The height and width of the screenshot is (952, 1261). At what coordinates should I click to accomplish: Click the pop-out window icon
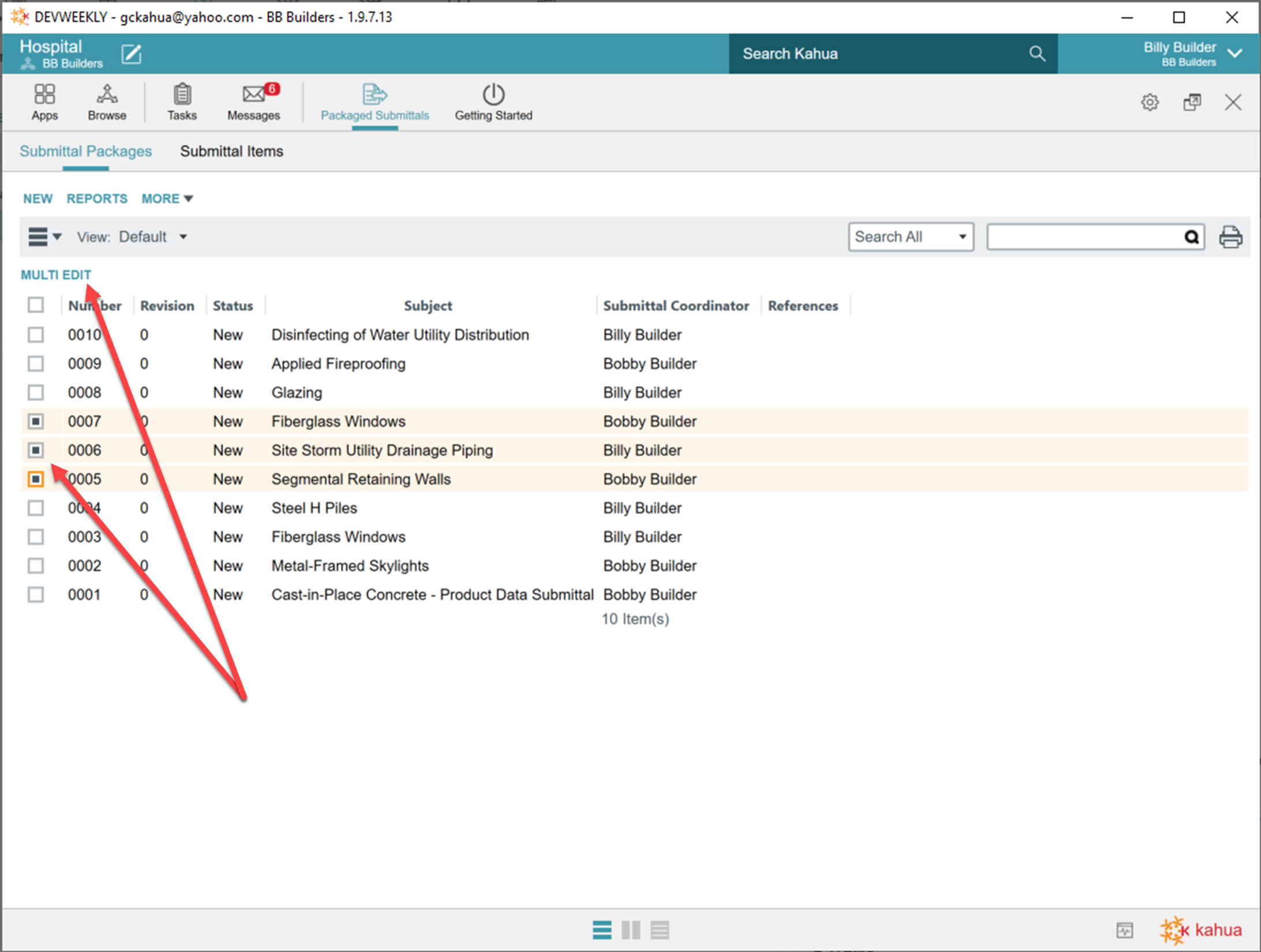tap(1192, 103)
